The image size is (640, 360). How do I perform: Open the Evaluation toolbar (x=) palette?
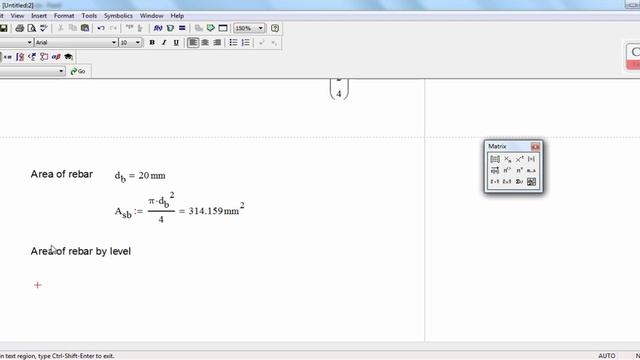[x=7, y=57]
